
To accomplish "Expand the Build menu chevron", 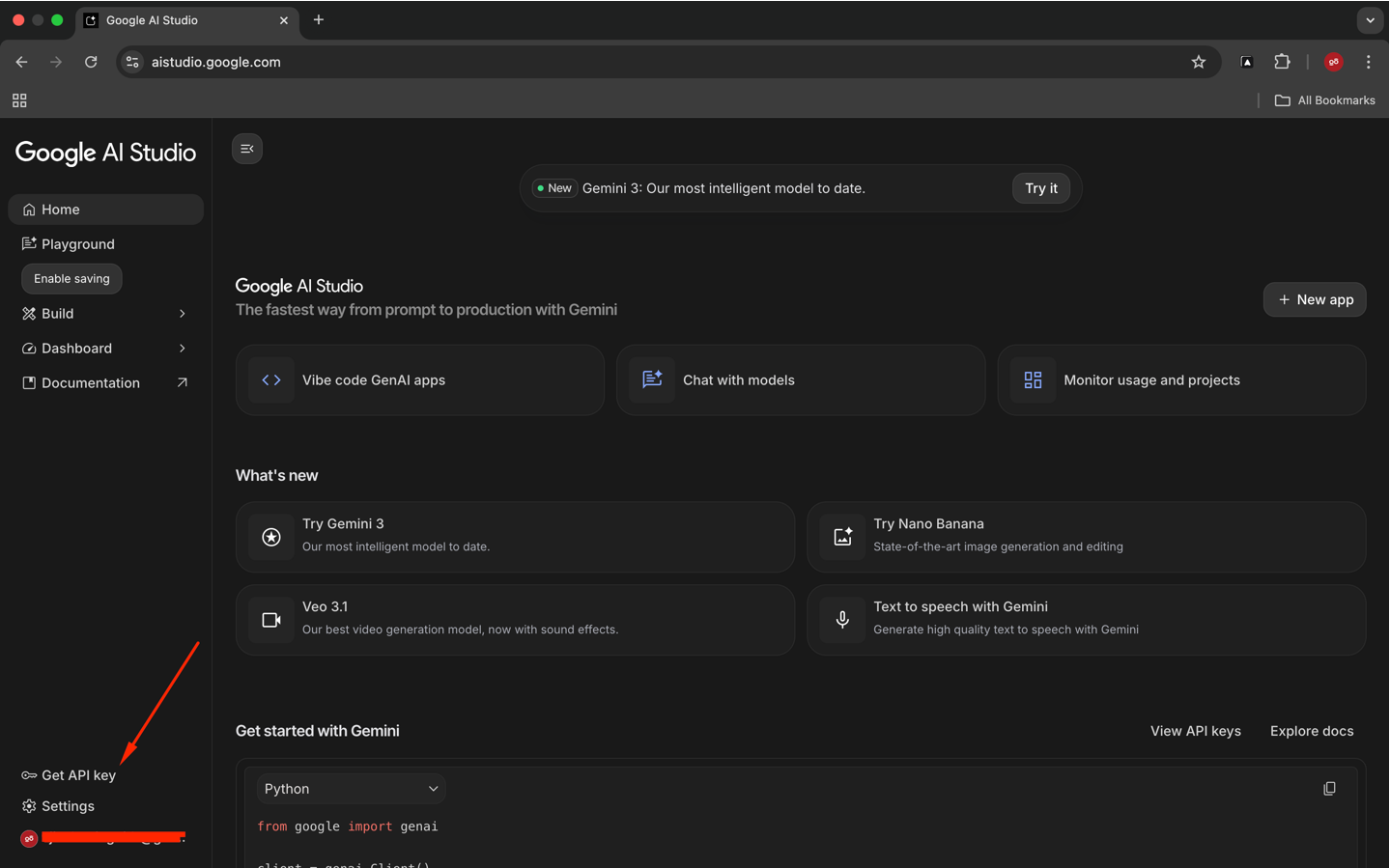I will pos(182,314).
